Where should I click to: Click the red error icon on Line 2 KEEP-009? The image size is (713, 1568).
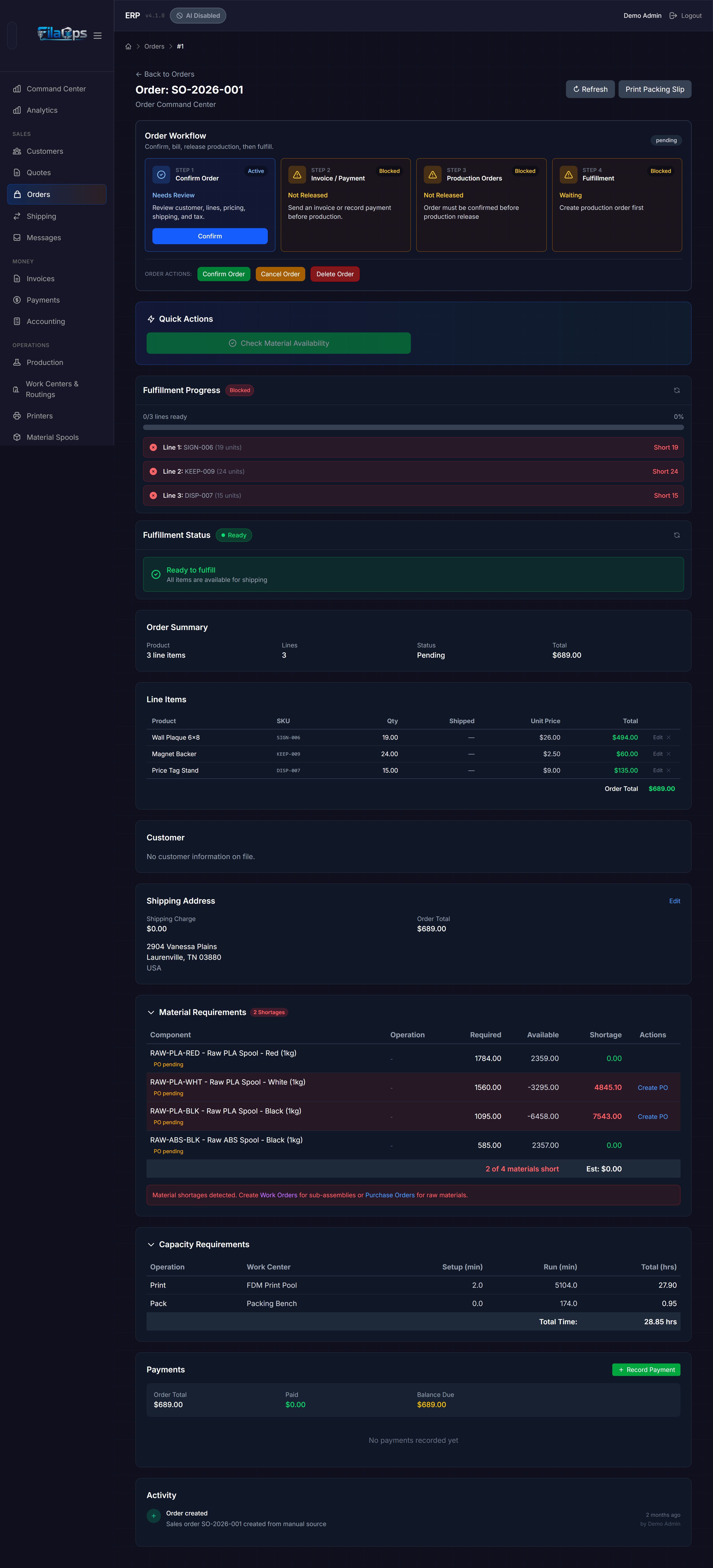154,471
